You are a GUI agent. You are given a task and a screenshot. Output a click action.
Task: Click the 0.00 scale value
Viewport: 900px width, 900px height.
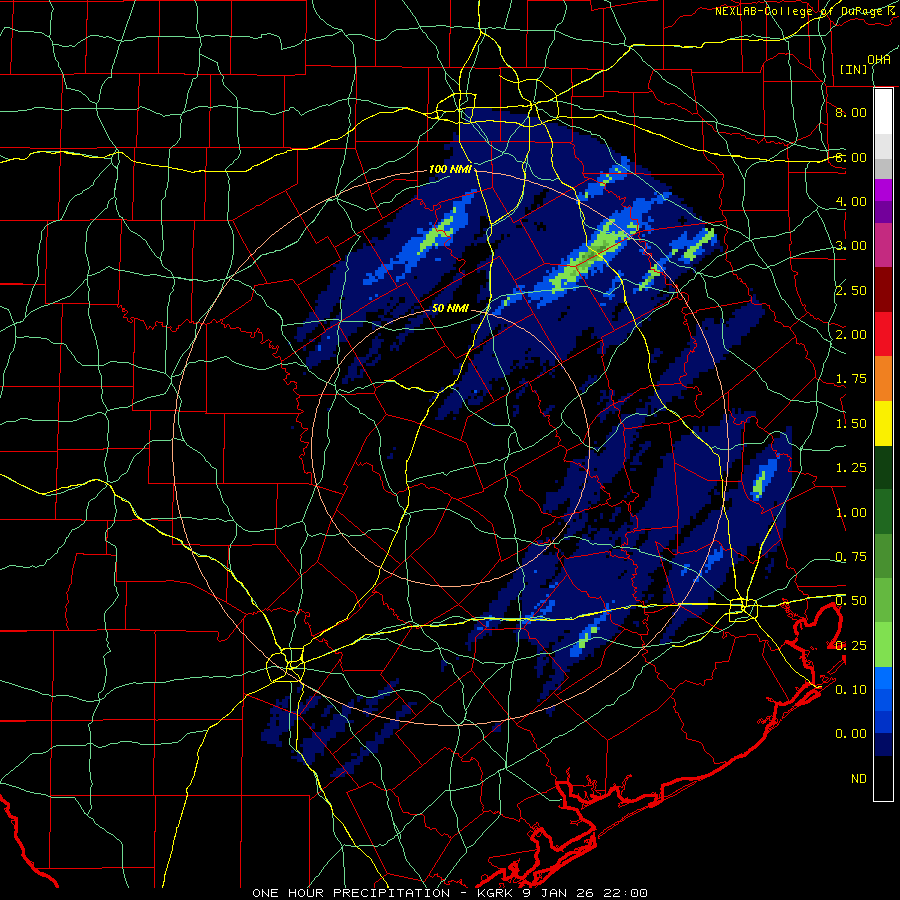click(x=851, y=734)
